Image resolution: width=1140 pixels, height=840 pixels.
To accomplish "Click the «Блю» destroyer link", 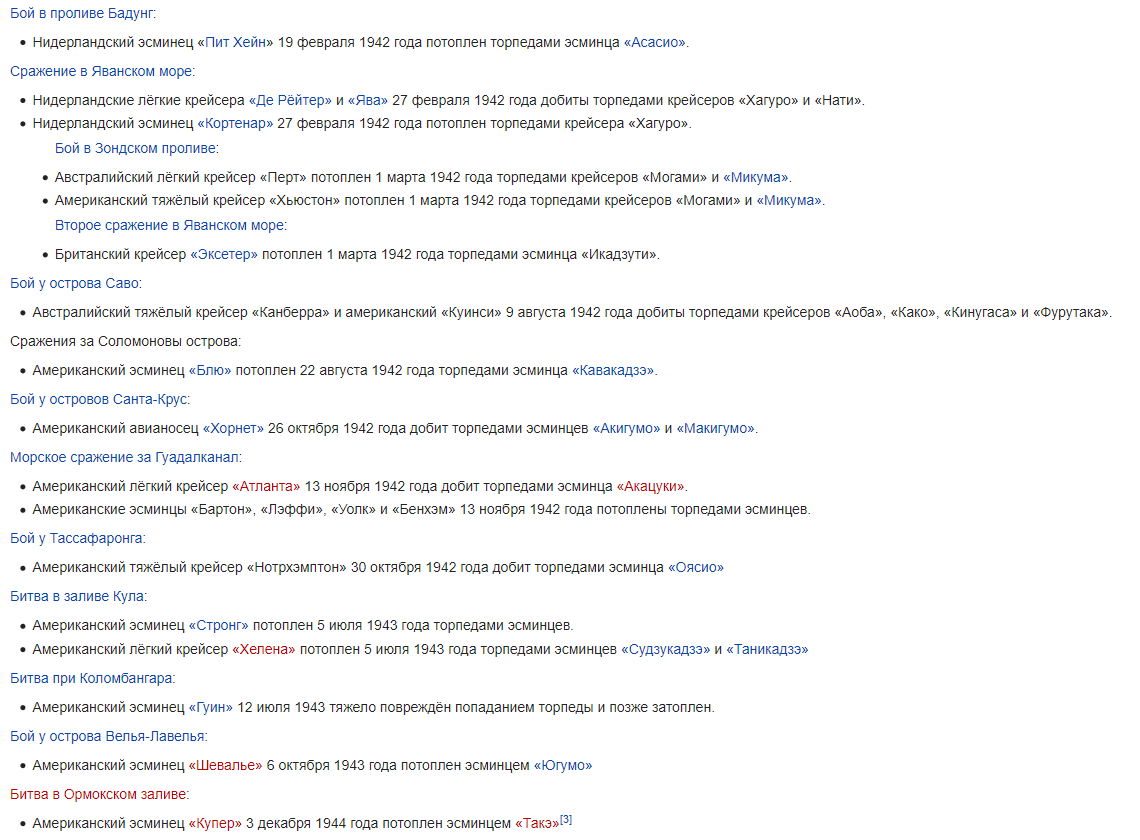I will pyautogui.click(x=210, y=371).
